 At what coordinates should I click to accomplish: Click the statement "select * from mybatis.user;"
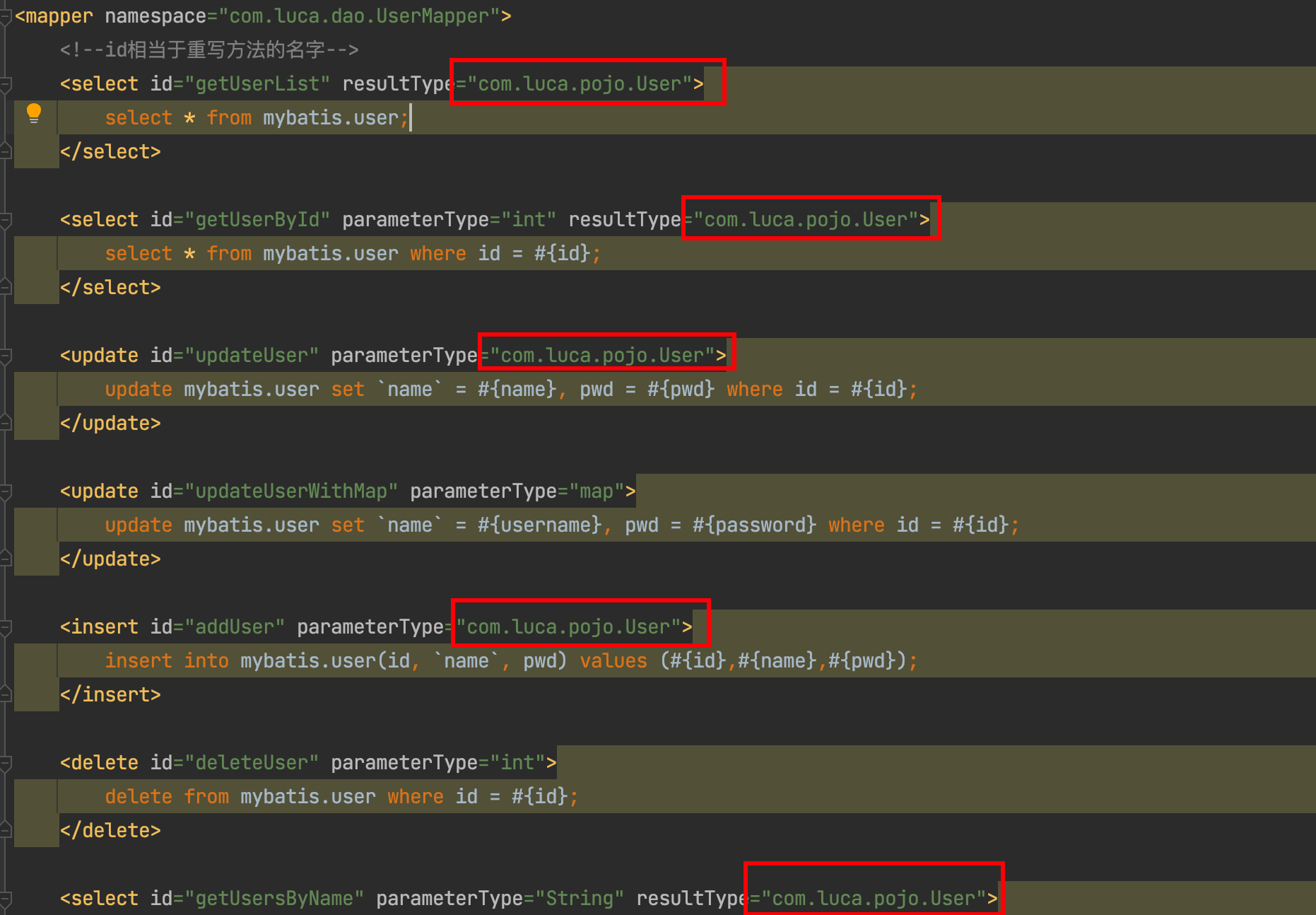pos(257,118)
